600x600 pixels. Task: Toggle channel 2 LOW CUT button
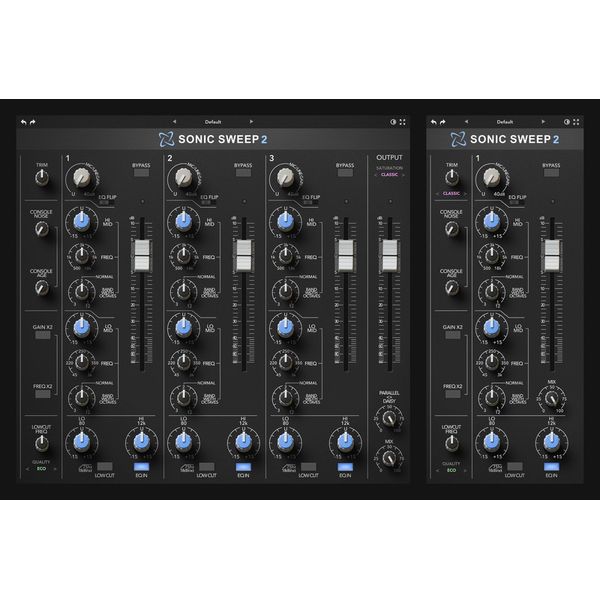pyautogui.click(x=207, y=467)
